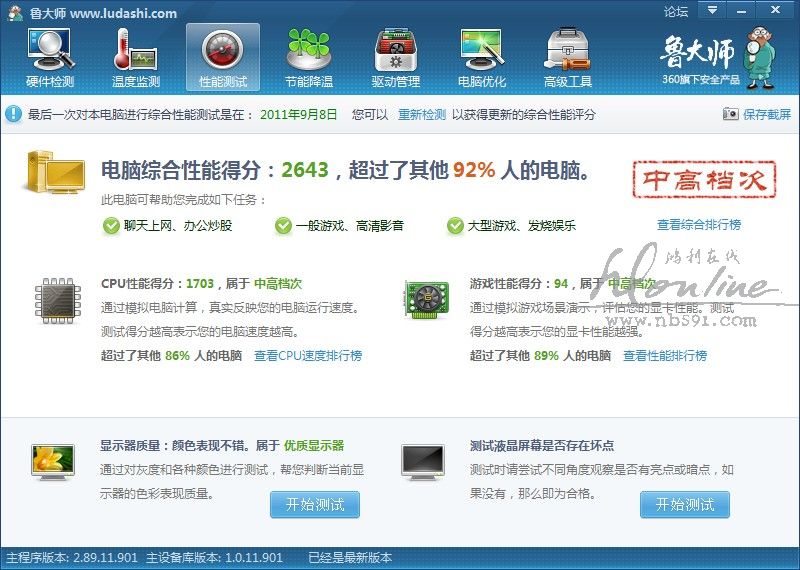
Task: Click the CPU 86% percentile value
Action: point(178,355)
